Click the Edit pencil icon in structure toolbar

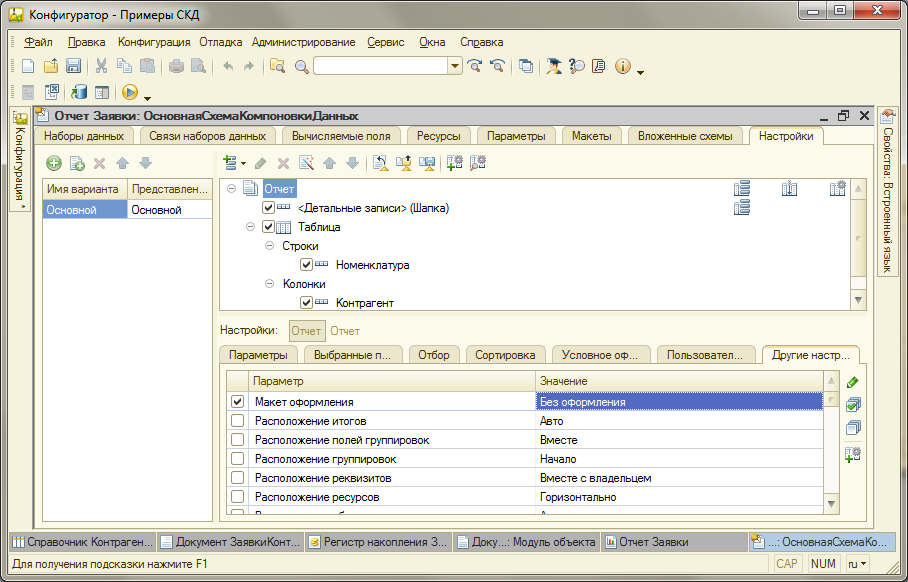(x=261, y=163)
